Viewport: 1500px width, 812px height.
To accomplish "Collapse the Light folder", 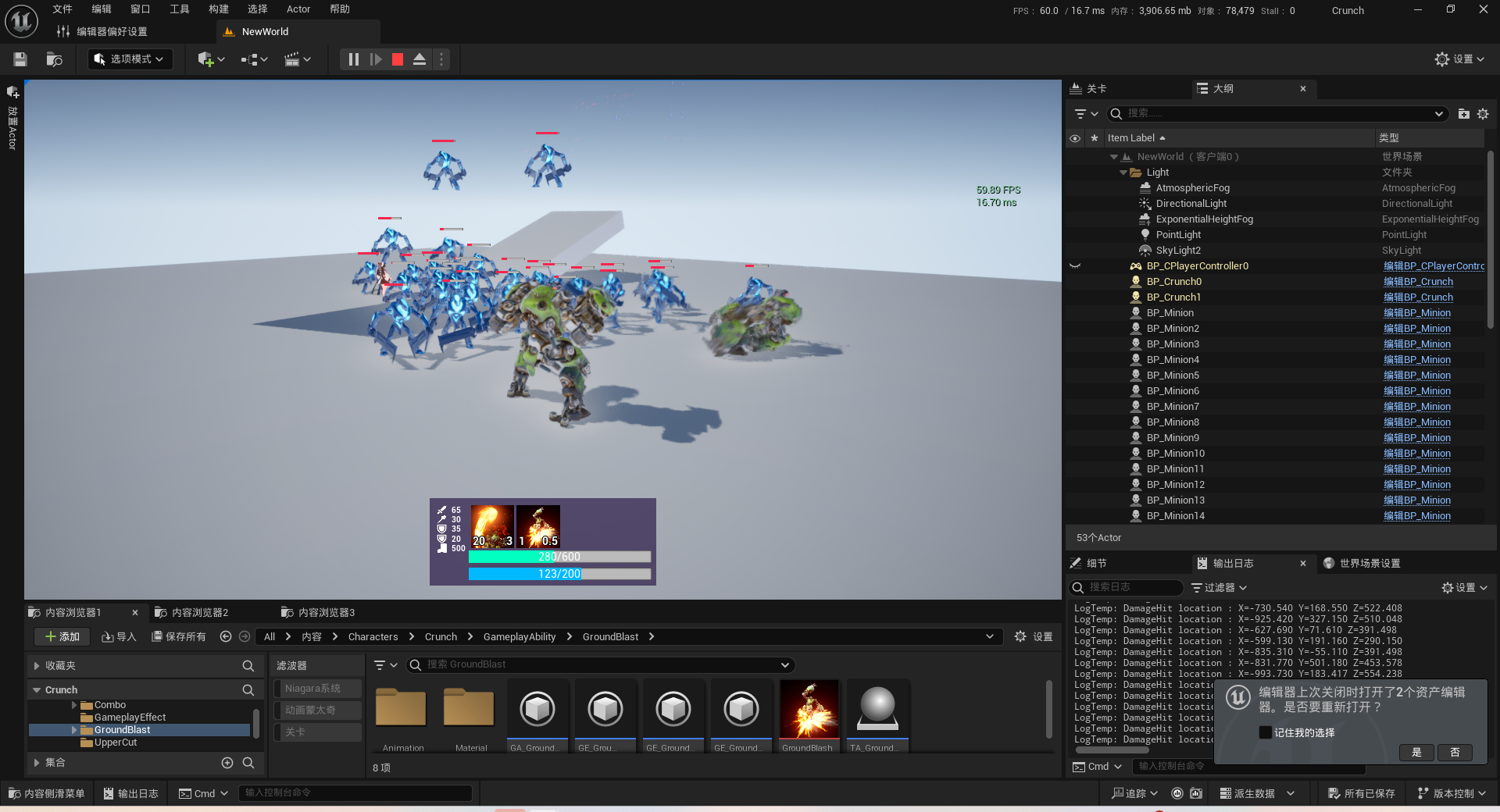I will (x=1123, y=173).
